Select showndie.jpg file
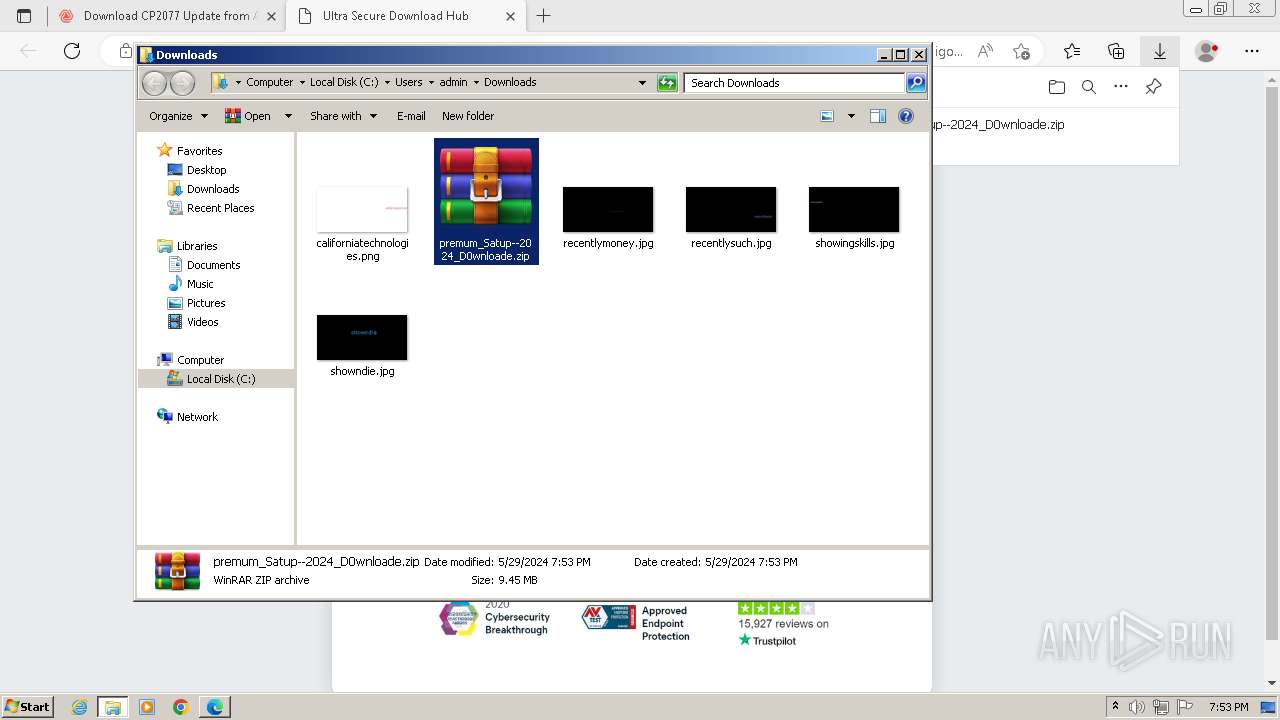The image size is (1280, 720). (x=362, y=345)
